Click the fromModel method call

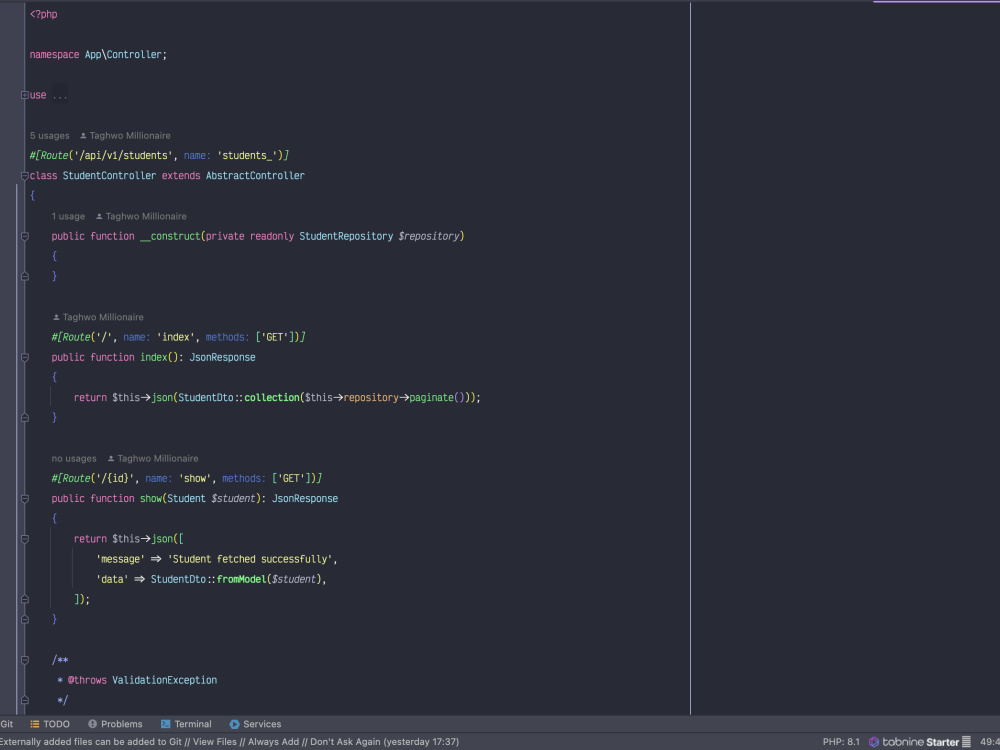(x=242, y=579)
